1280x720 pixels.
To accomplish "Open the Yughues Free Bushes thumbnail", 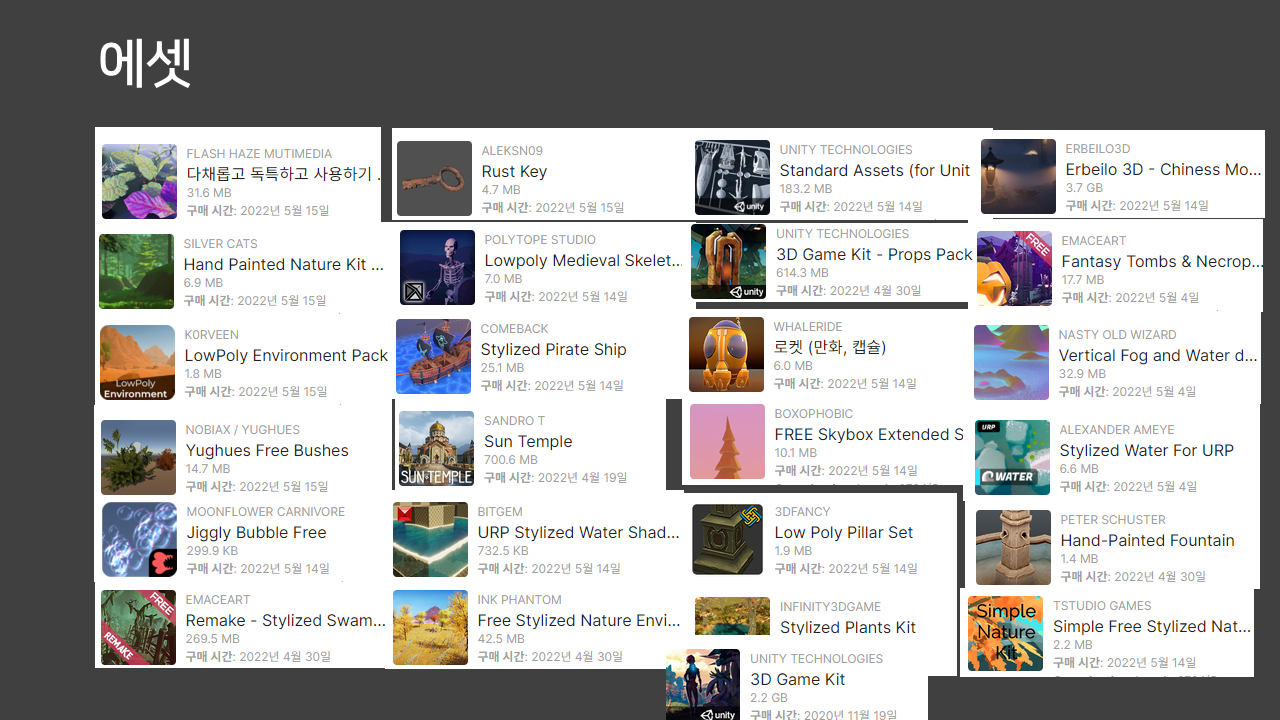I will 138,457.
